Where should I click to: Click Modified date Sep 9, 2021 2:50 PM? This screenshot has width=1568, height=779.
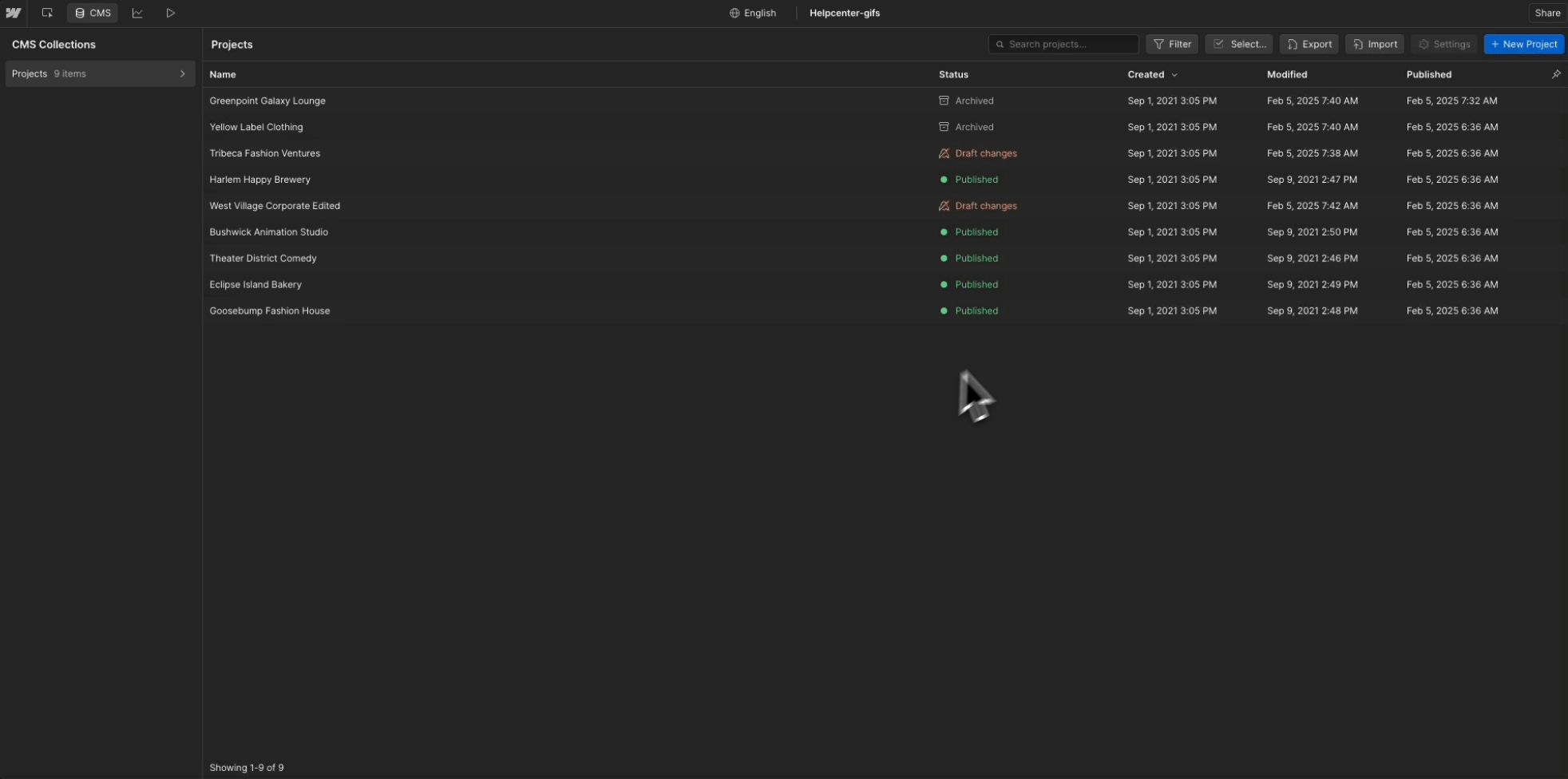[1313, 232]
